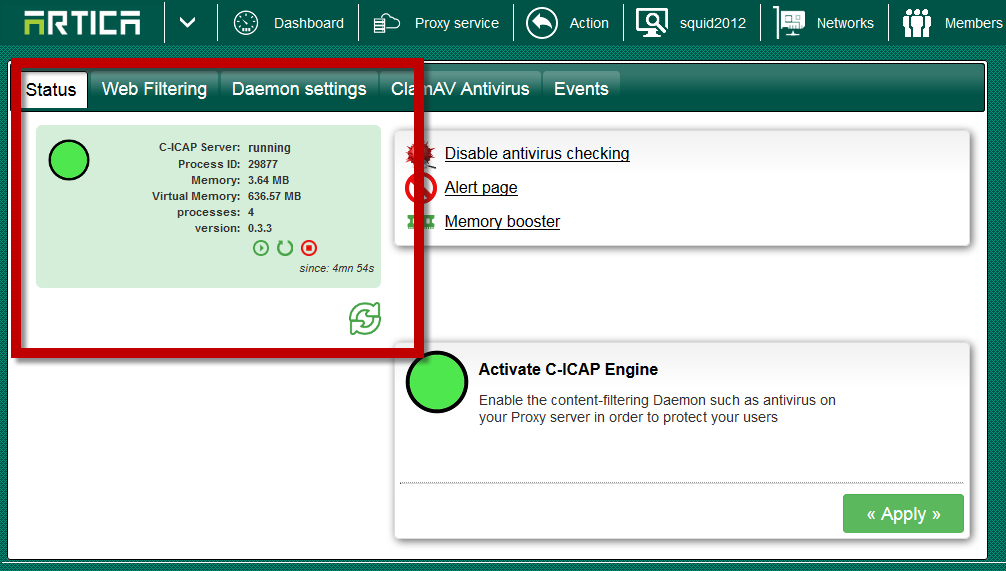1006x571 pixels.
Task: Open the squid2012 menu item
Action: pyautogui.click(x=713, y=23)
